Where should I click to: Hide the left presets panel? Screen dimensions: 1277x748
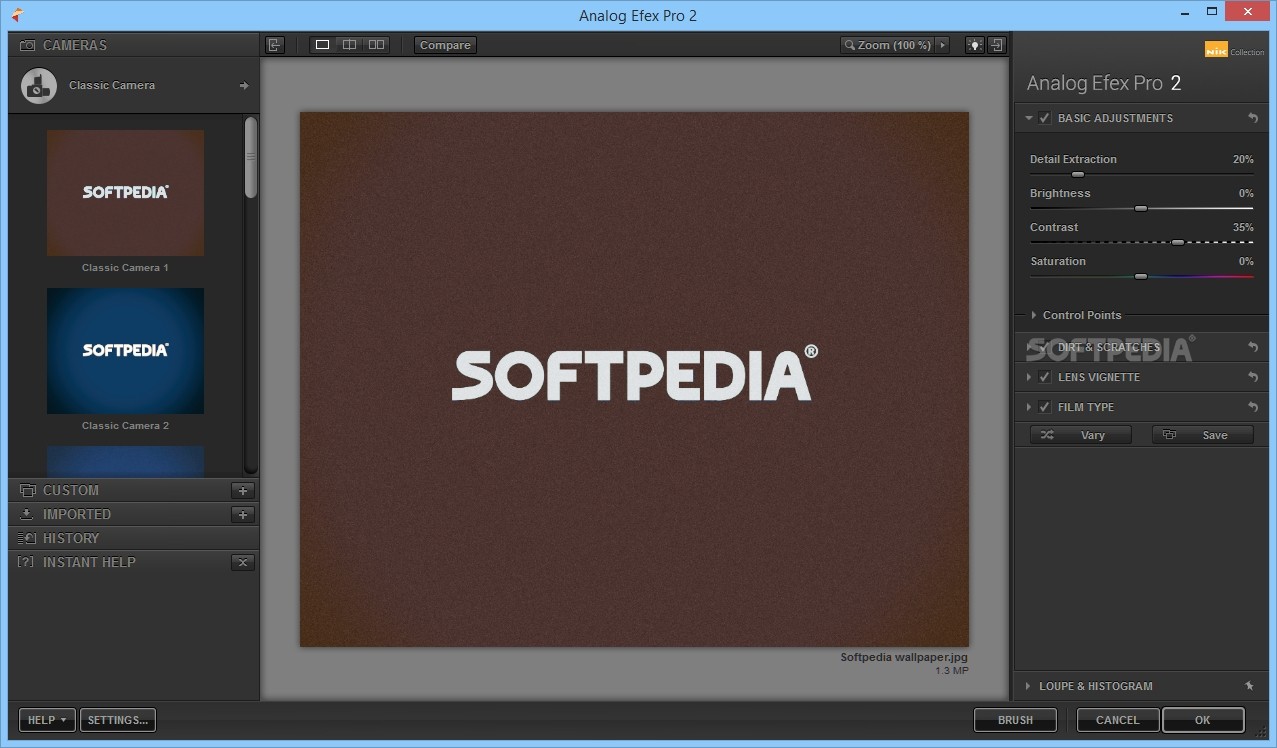coord(275,45)
